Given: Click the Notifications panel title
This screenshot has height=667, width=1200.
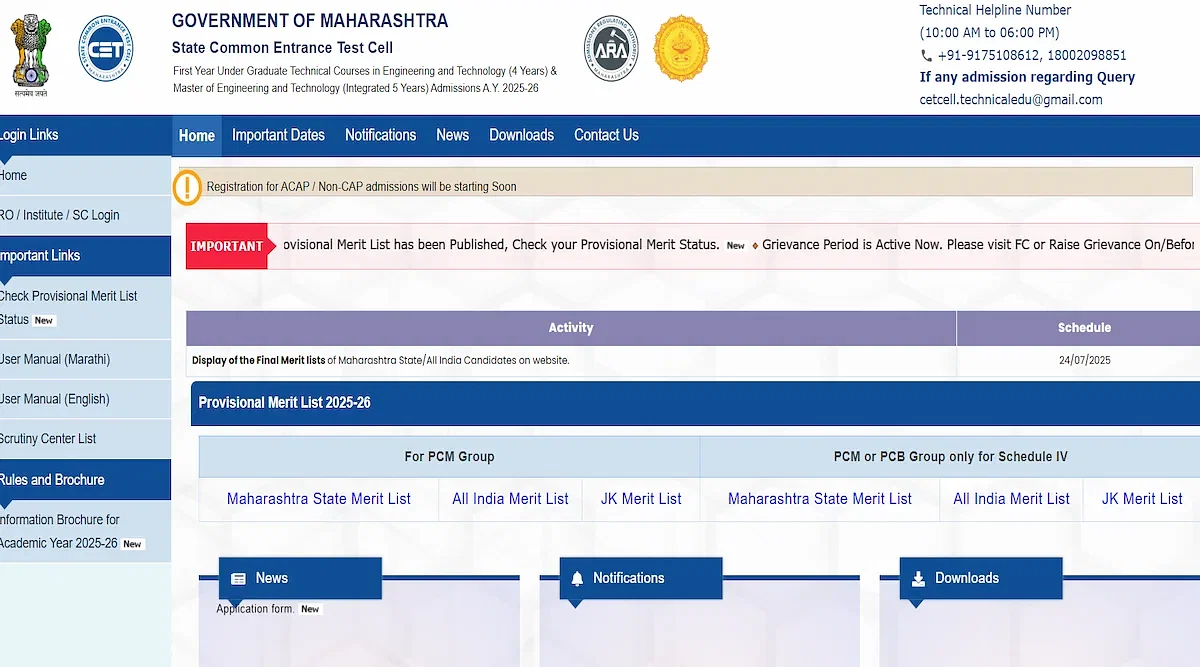Looking at the screenshot, I should [x=628, y=578].
